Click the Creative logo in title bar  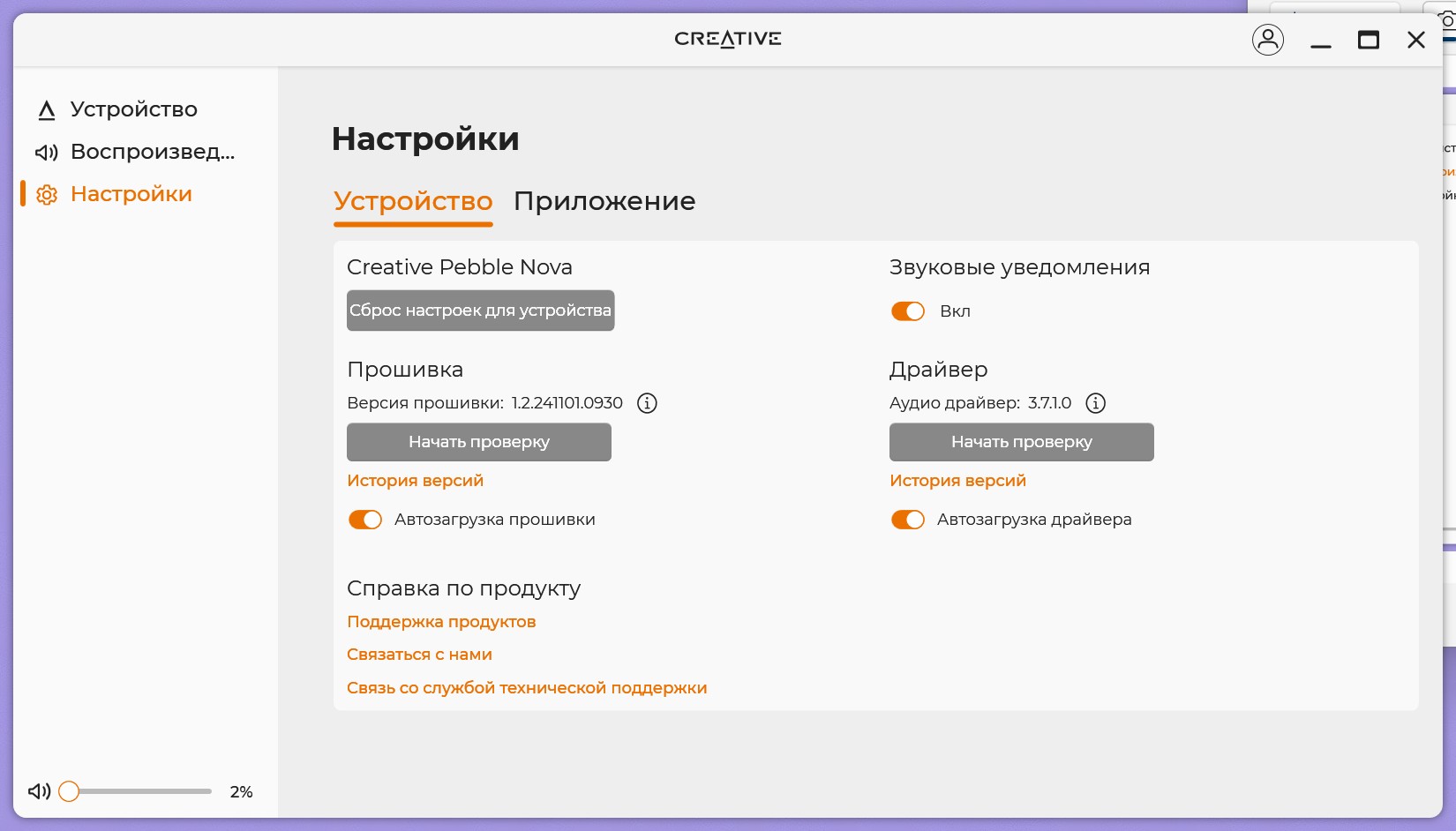pyautogui.click(x=728, y=39)
